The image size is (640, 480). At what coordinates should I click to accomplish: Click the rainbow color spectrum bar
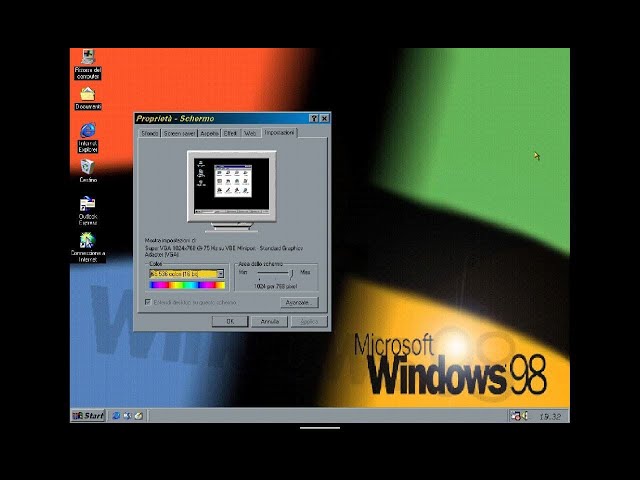[187, 285]
